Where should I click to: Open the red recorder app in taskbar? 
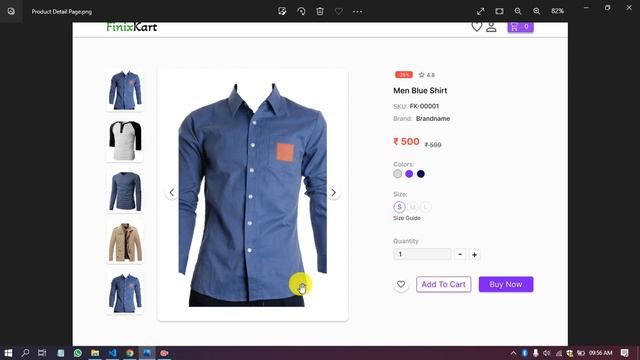coord(164,353)
